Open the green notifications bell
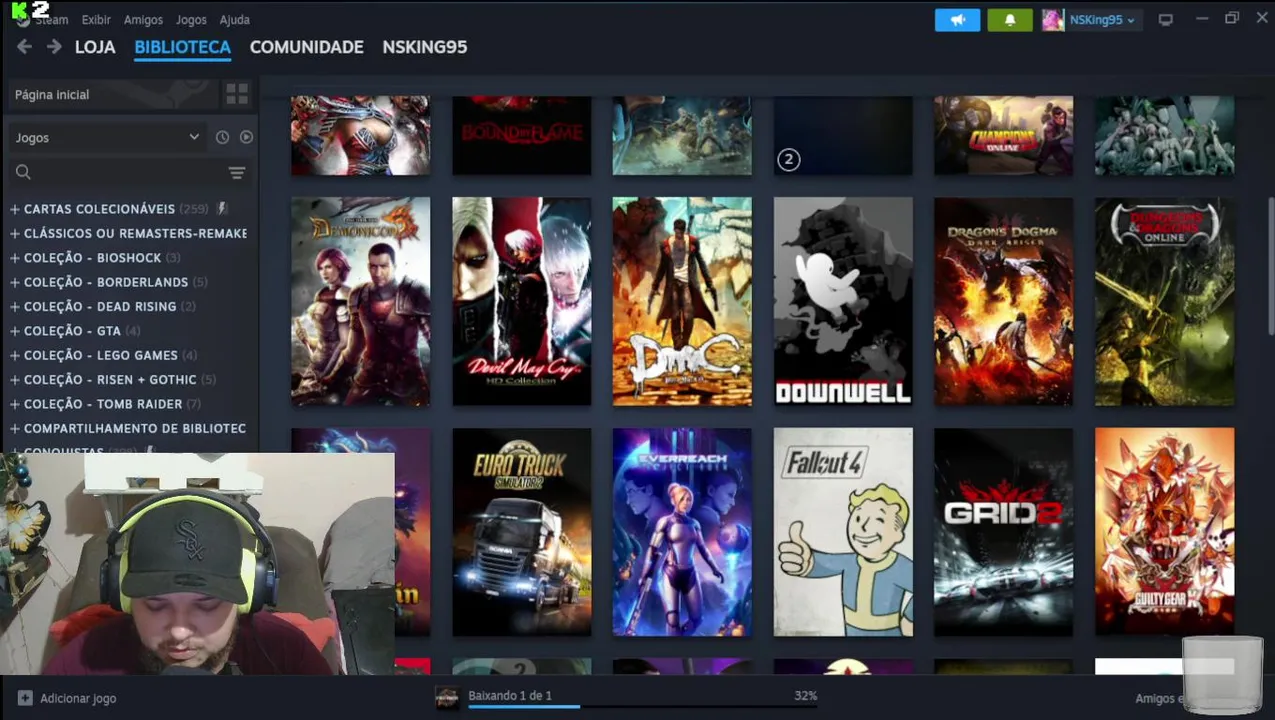 pyautogui.click(x=1010, y=20)
